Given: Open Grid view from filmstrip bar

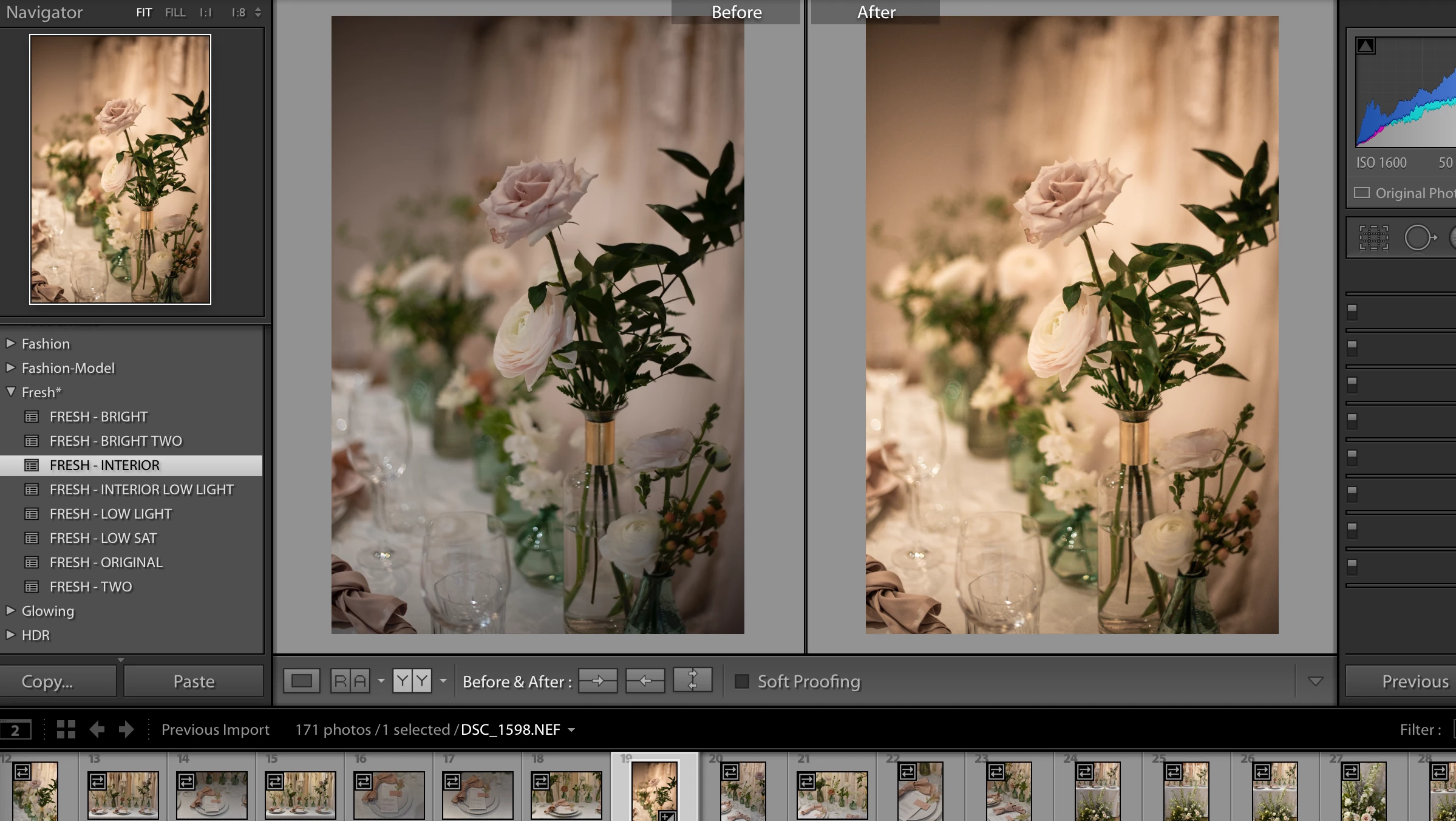Looking at the screenshot, I should point(66,729).
